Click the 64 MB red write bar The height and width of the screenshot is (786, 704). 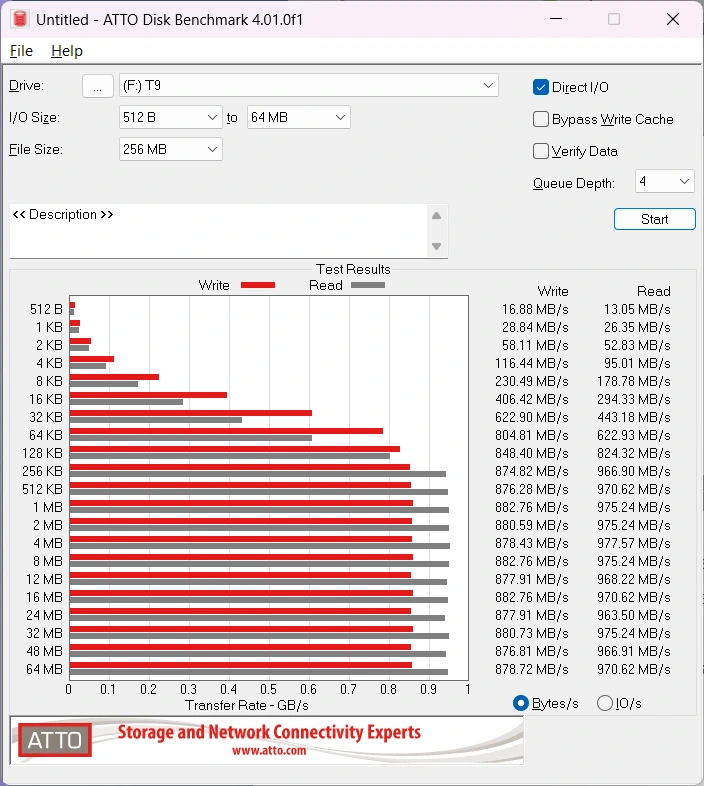241,665
